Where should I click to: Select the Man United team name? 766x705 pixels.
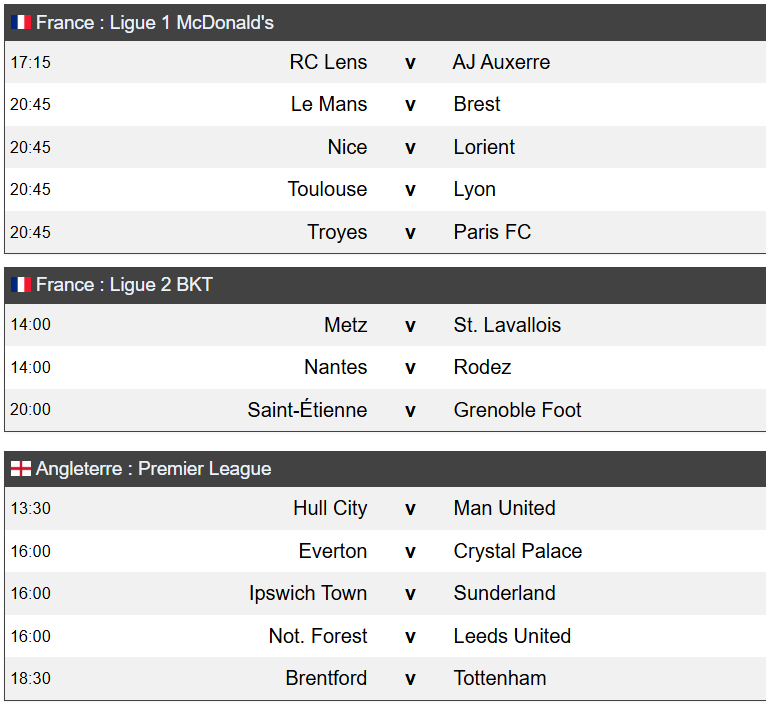tap(504, 508)
